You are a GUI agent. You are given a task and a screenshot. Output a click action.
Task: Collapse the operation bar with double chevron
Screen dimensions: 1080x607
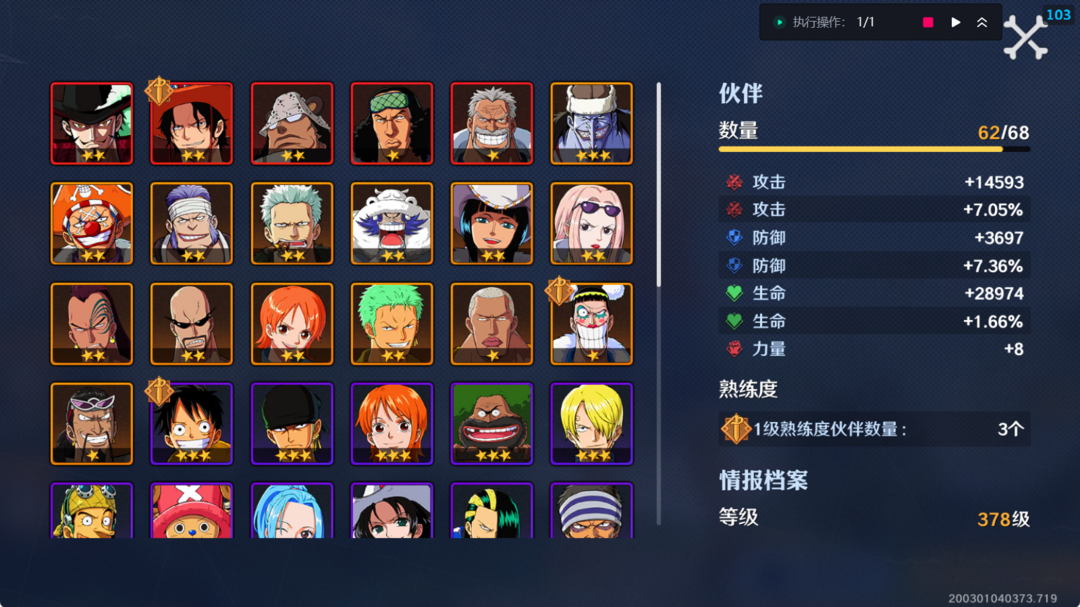(x=982, y=23)
